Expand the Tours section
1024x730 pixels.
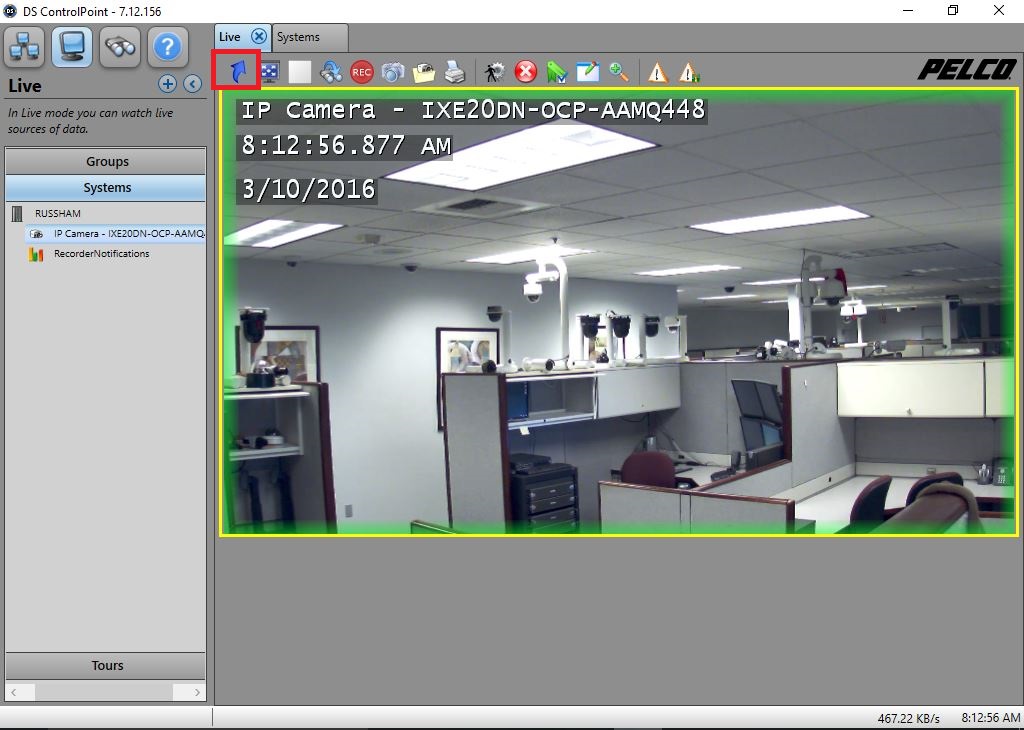coord(106,665)
